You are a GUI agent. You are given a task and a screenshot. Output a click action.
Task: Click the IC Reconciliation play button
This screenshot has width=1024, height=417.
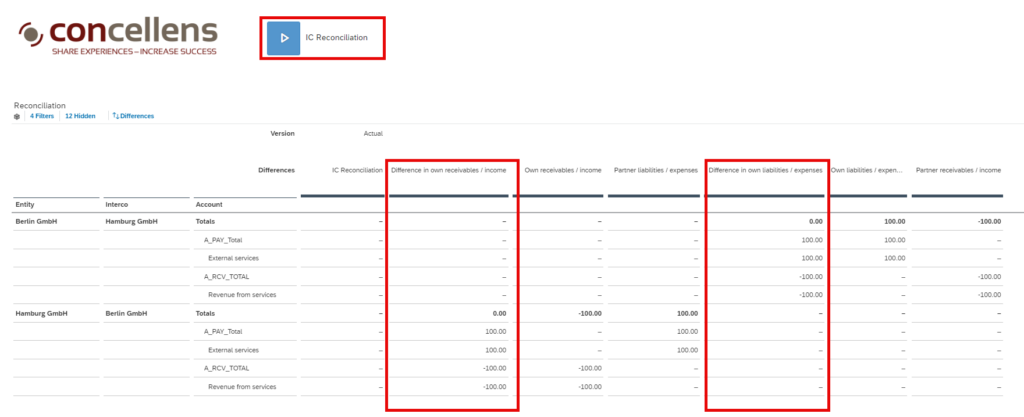tap(283, 38)
